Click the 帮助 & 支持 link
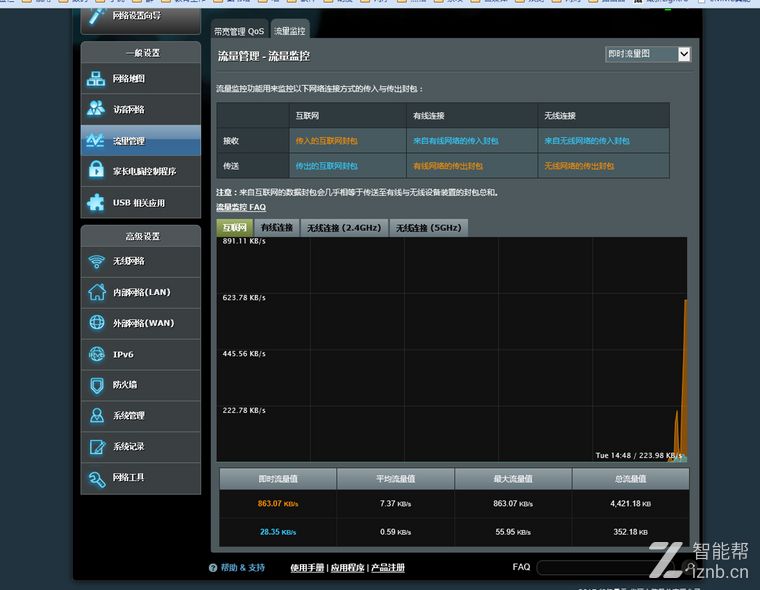This screenshot has width=760, height=590. tap(243, 568)
